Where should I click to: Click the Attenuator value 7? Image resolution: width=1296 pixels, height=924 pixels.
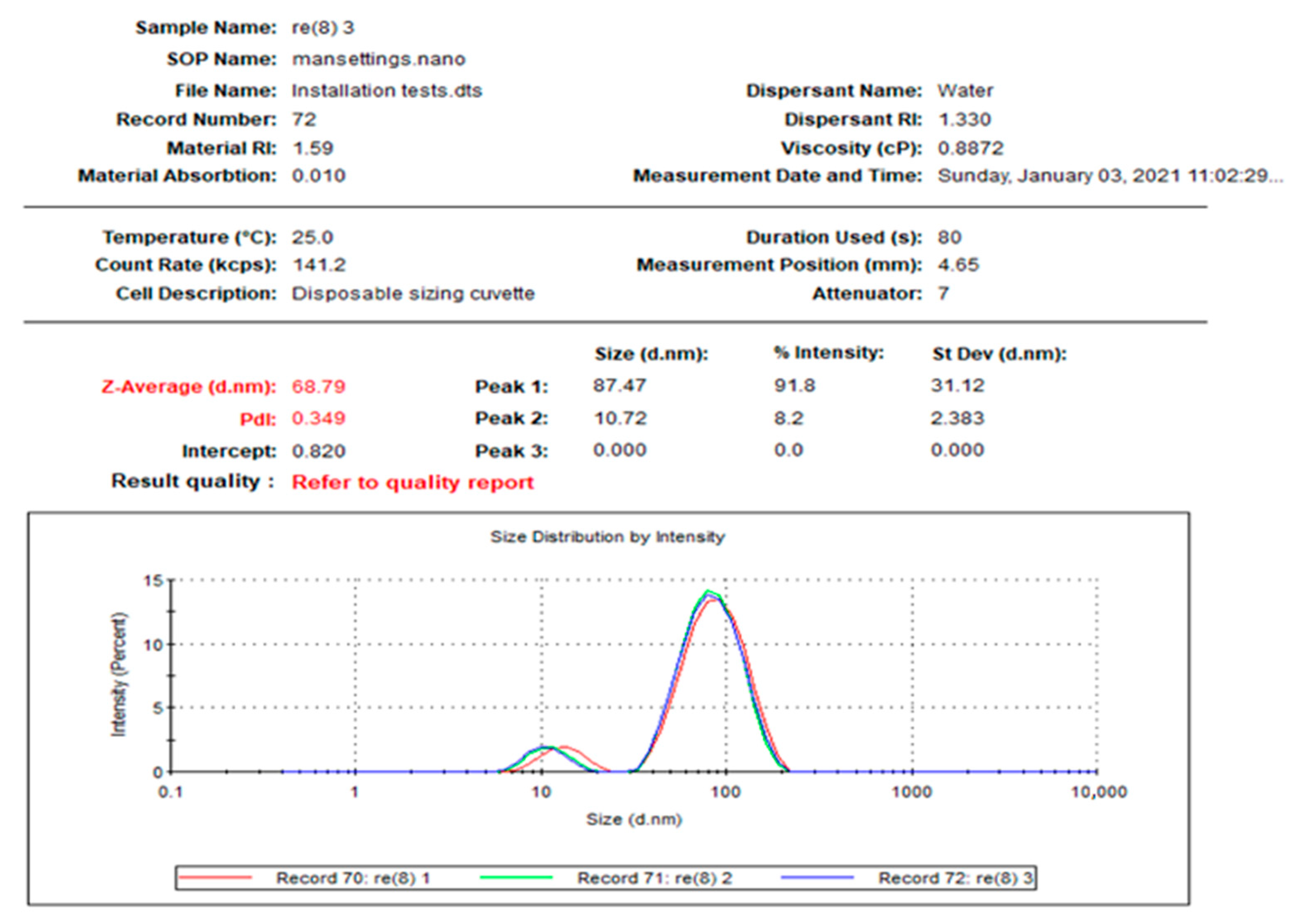coord(944,294)
